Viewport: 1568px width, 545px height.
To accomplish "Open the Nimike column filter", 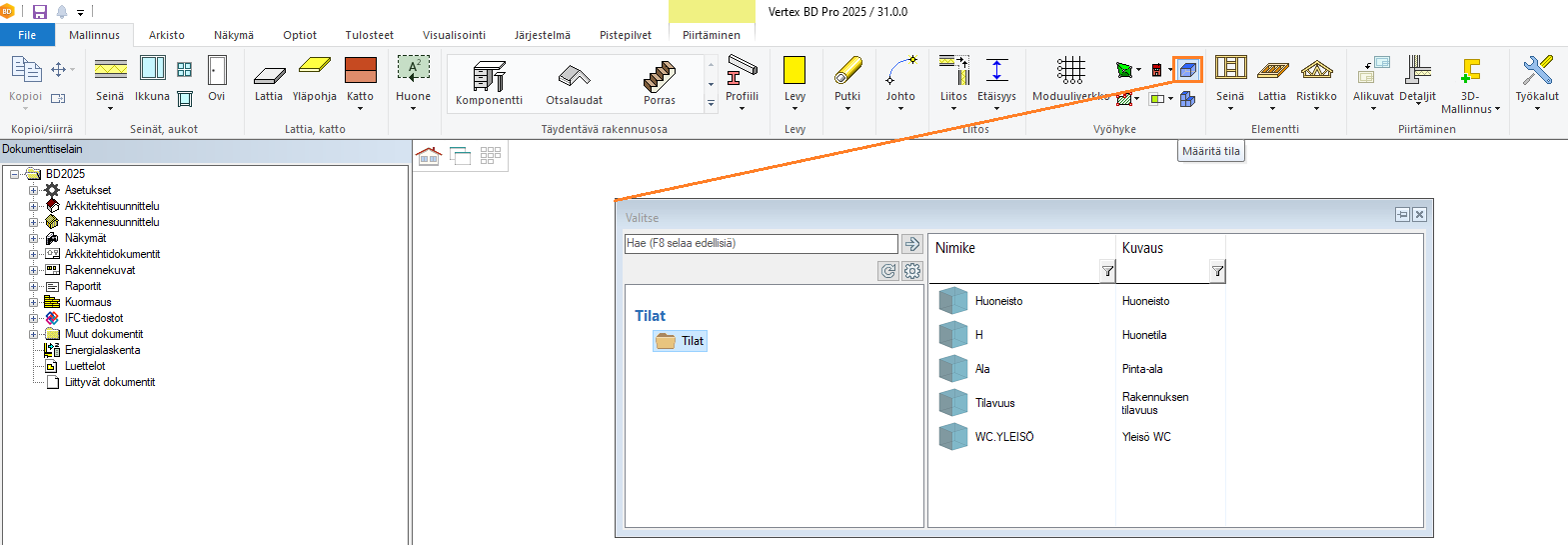I will [1107, 271].
